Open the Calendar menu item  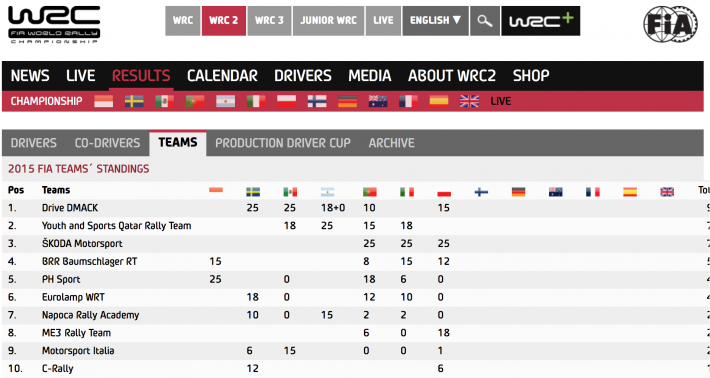(222, 76)
